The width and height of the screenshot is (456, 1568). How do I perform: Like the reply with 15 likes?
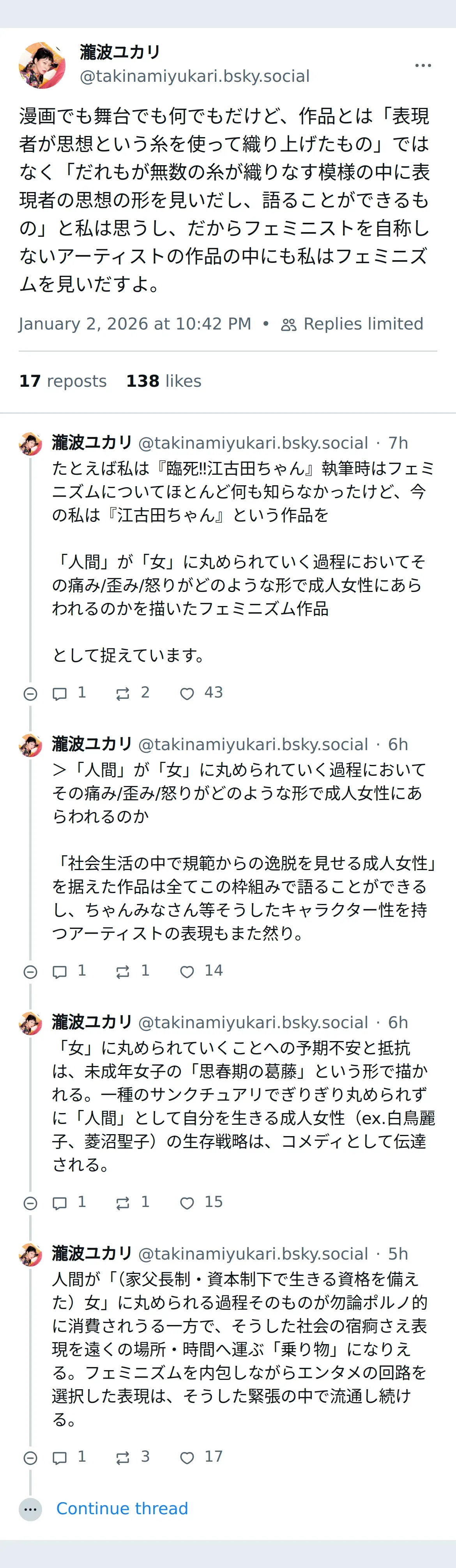coord(187,1203)
